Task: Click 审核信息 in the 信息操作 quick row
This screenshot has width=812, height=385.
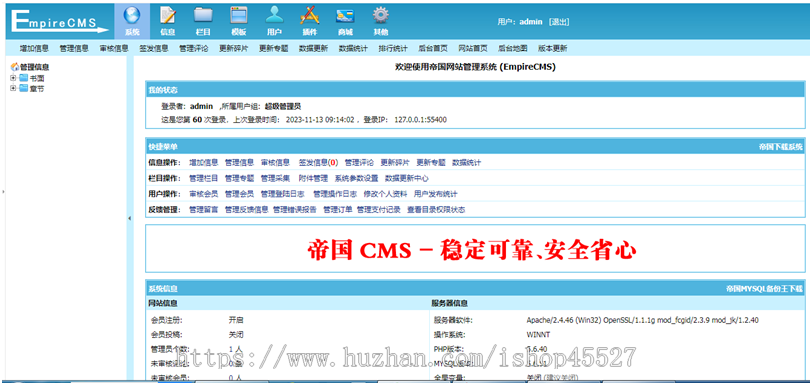Action: click(x=275, y=163)
